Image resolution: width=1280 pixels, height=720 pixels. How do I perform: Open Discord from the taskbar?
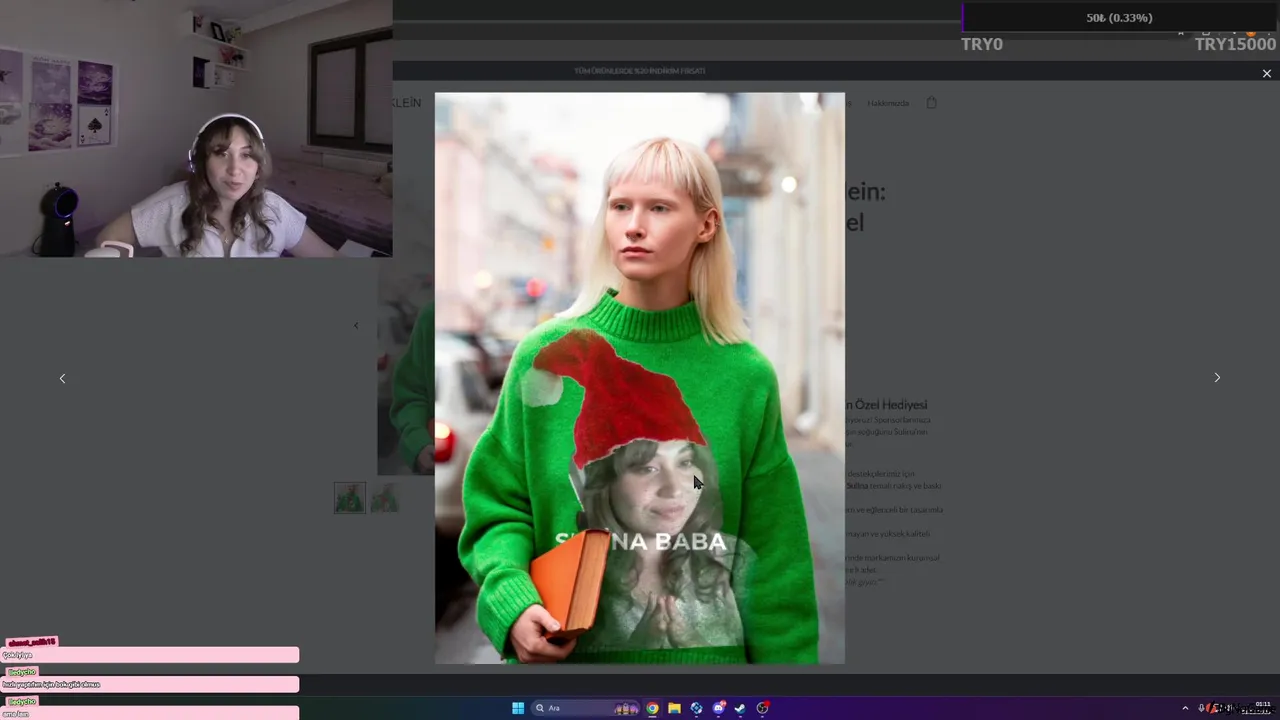(718, 708)
